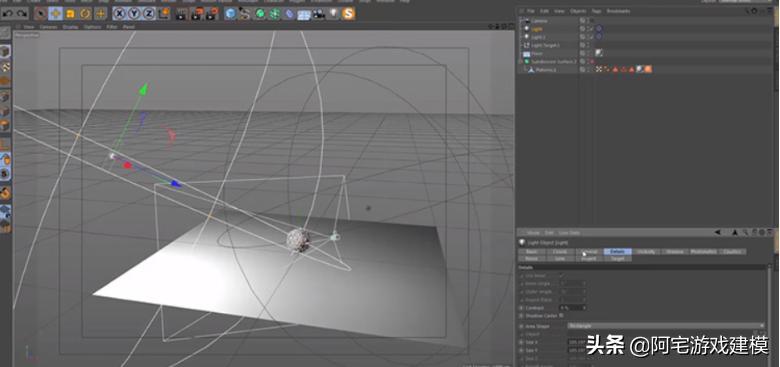Redo the last undone action
Image resolution: width=780 pixels, height=367 pixels.
coord(21,13)
